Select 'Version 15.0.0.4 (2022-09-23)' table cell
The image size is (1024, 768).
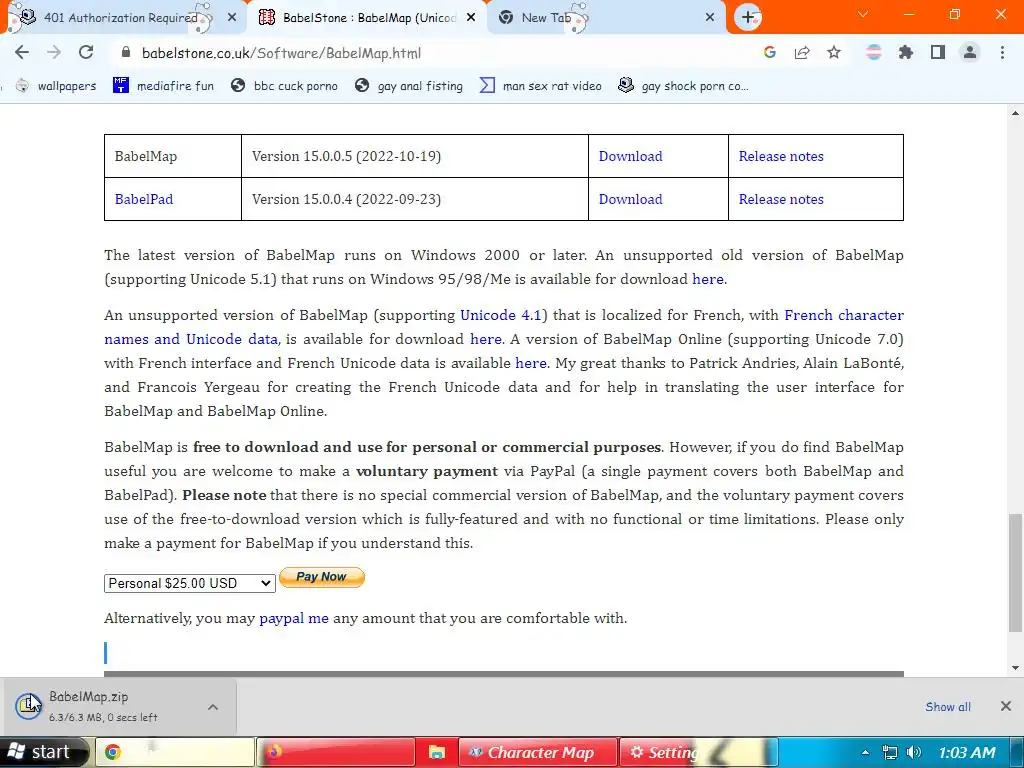[x=415, y=199]
